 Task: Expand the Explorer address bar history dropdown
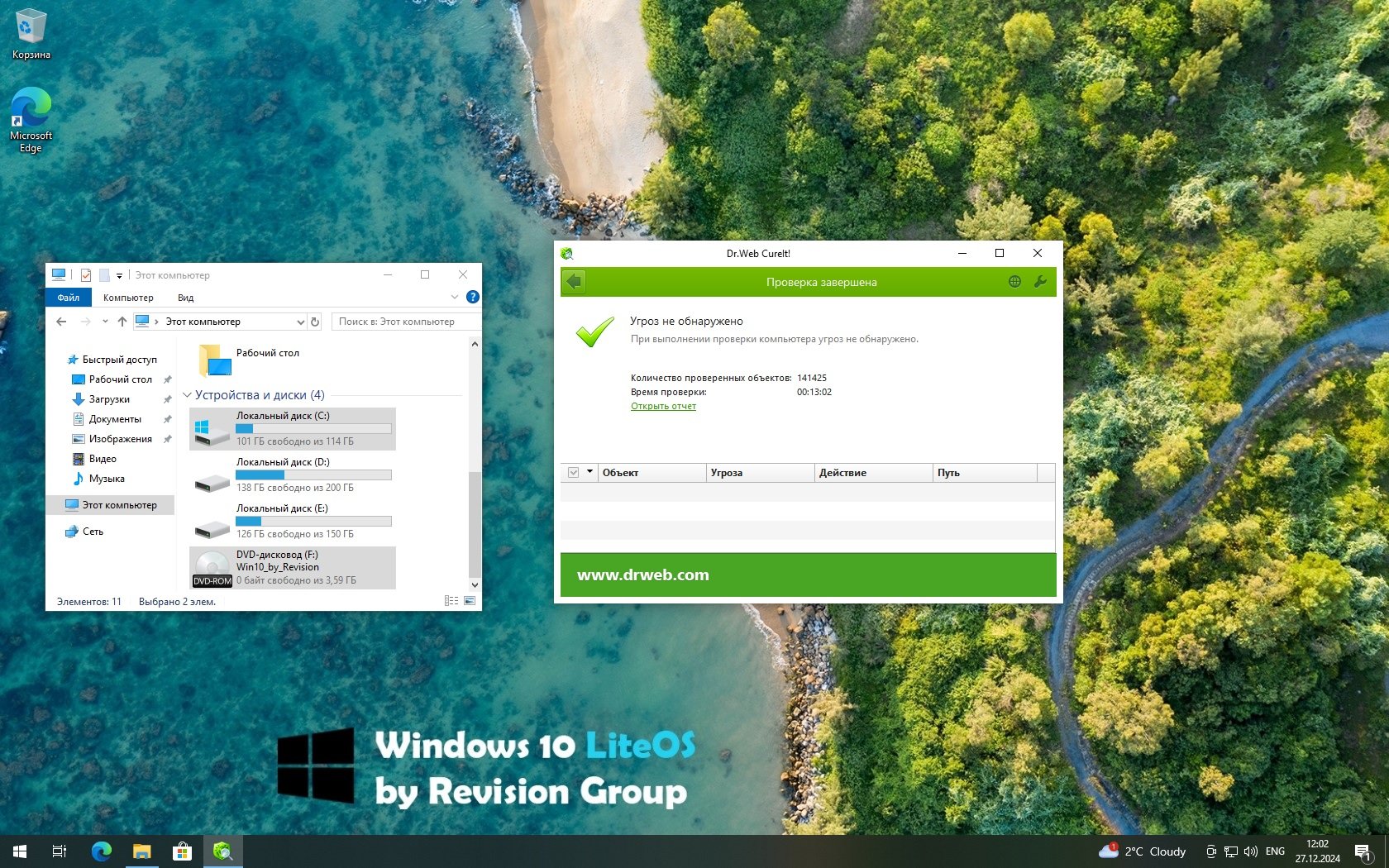tap(300, 322)
